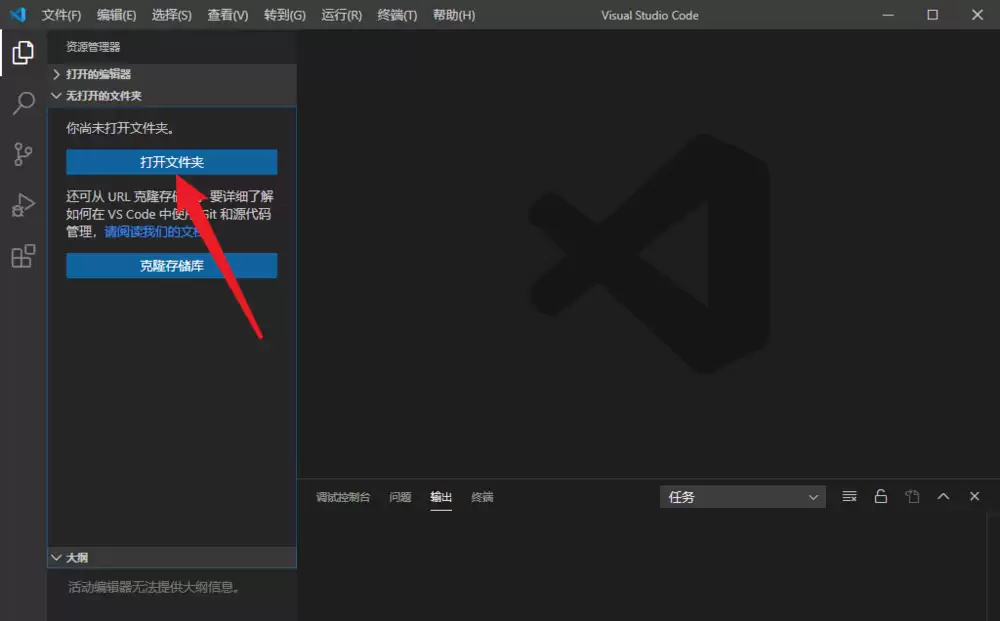Clear the output panel contents

pos(849,496)
